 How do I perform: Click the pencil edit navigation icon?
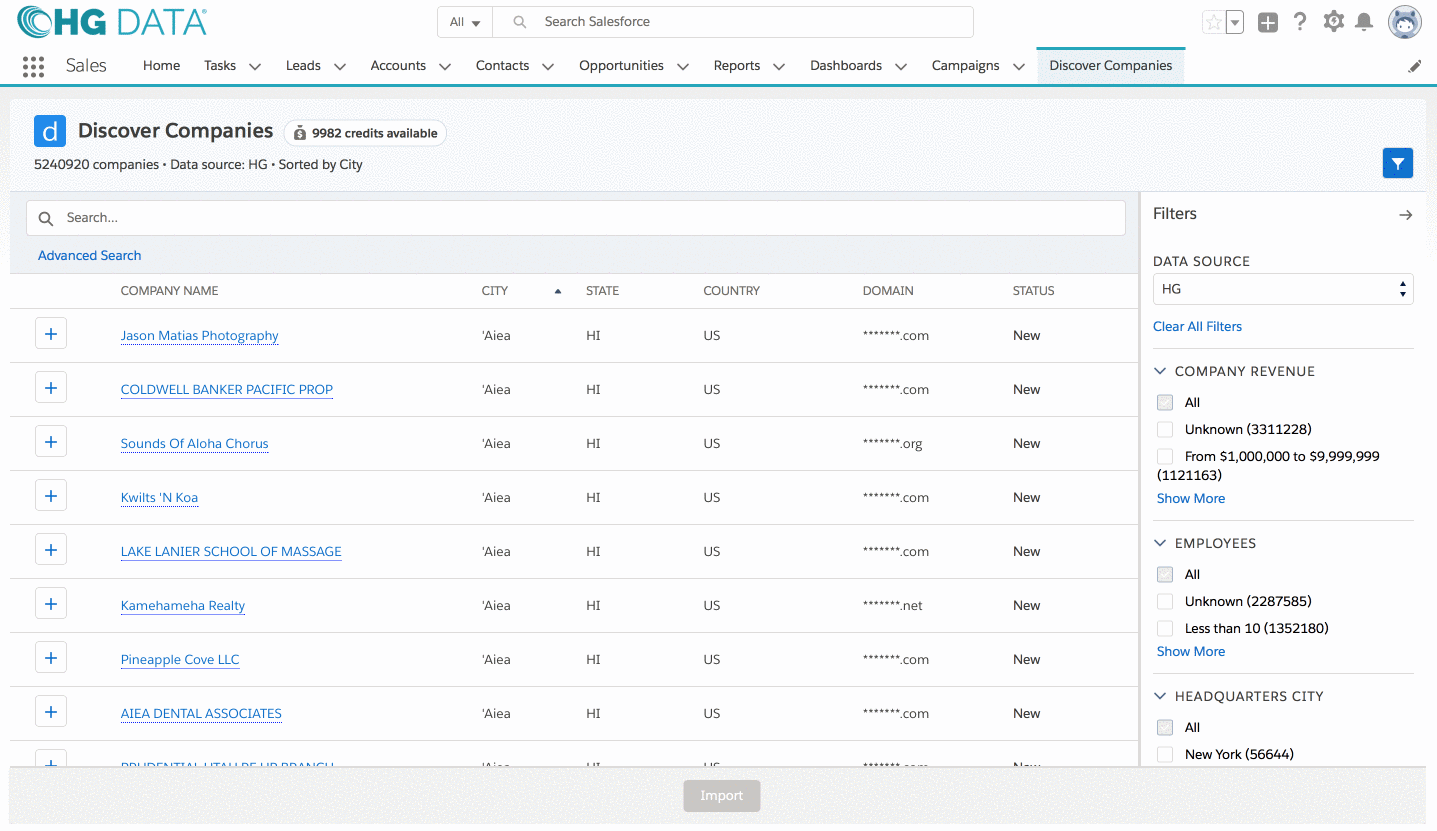click(1414, 66)
